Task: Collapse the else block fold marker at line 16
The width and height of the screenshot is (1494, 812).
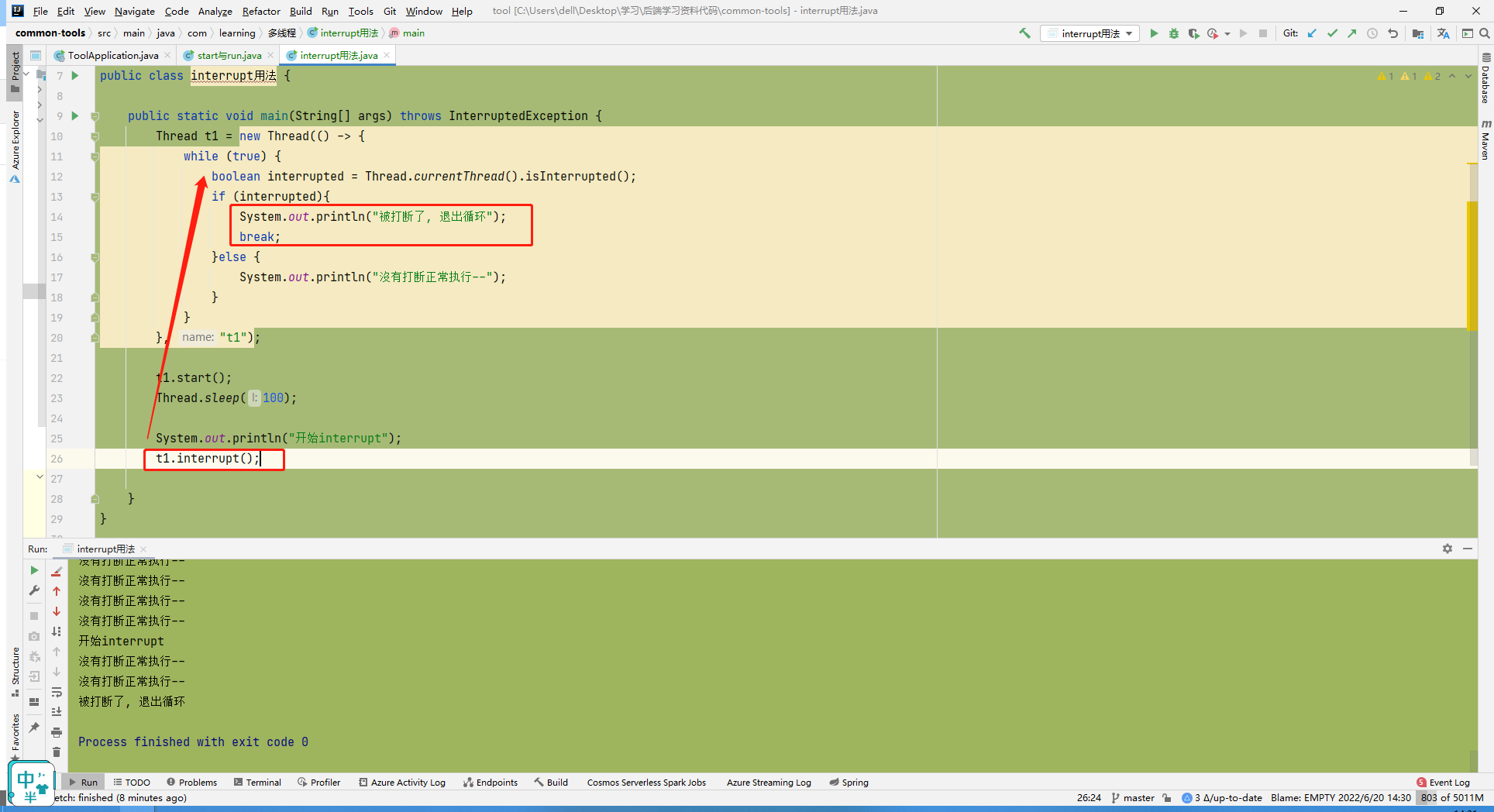Action: coord(95,257)
